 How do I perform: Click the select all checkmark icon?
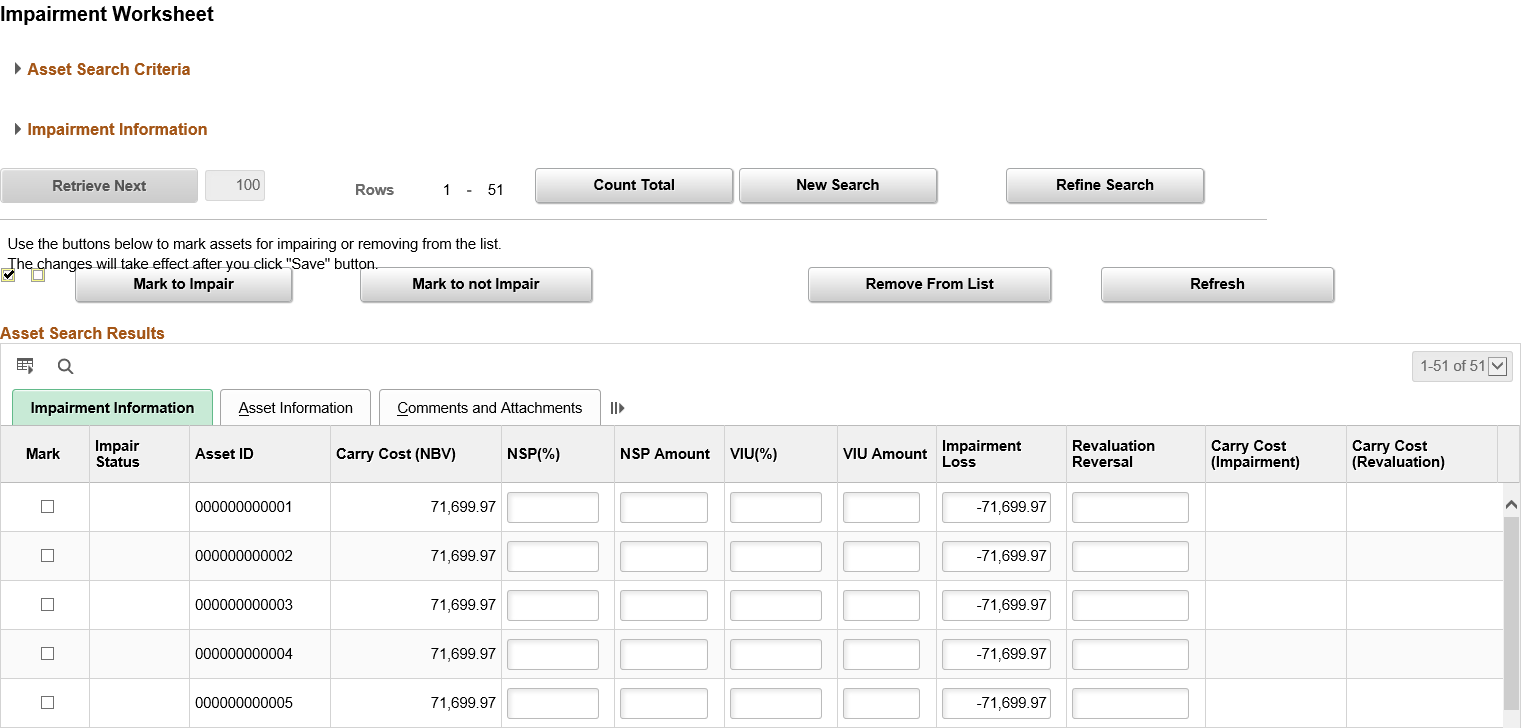8,275
